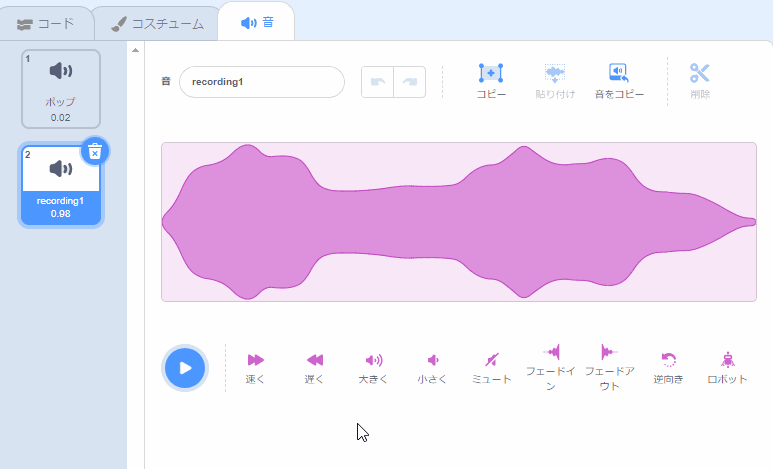Select the ポップ sound thumbnail
This screenshot has width=773, height=469.
coord(61,89)
